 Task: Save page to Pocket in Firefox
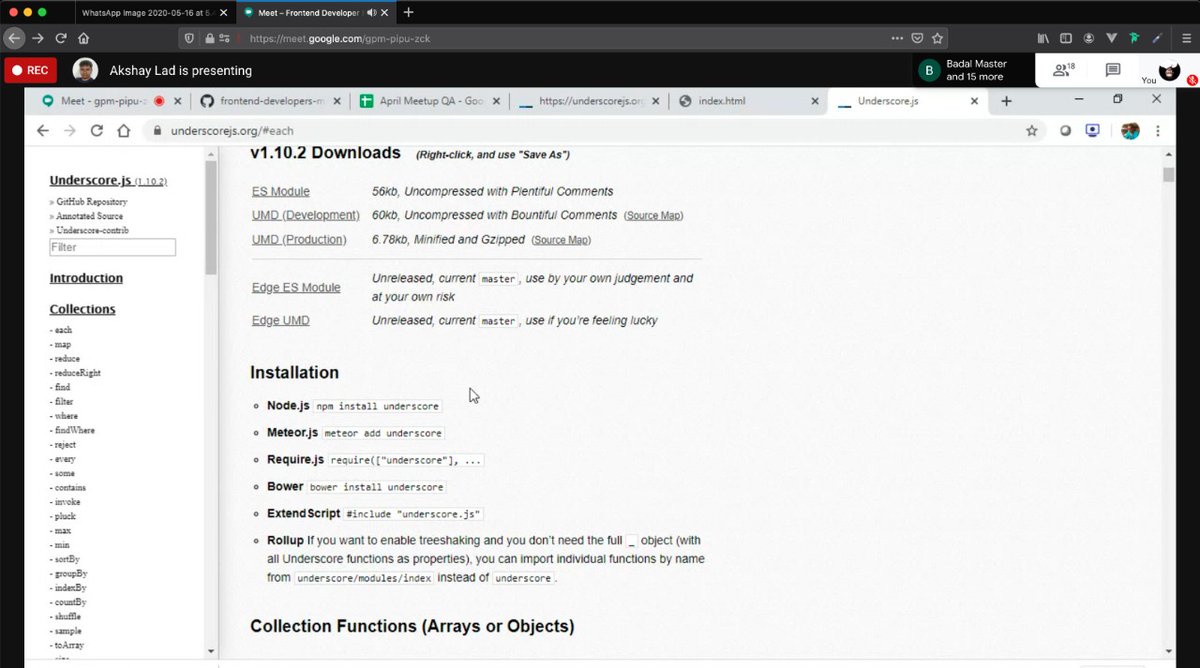click(x=917, y=38)
